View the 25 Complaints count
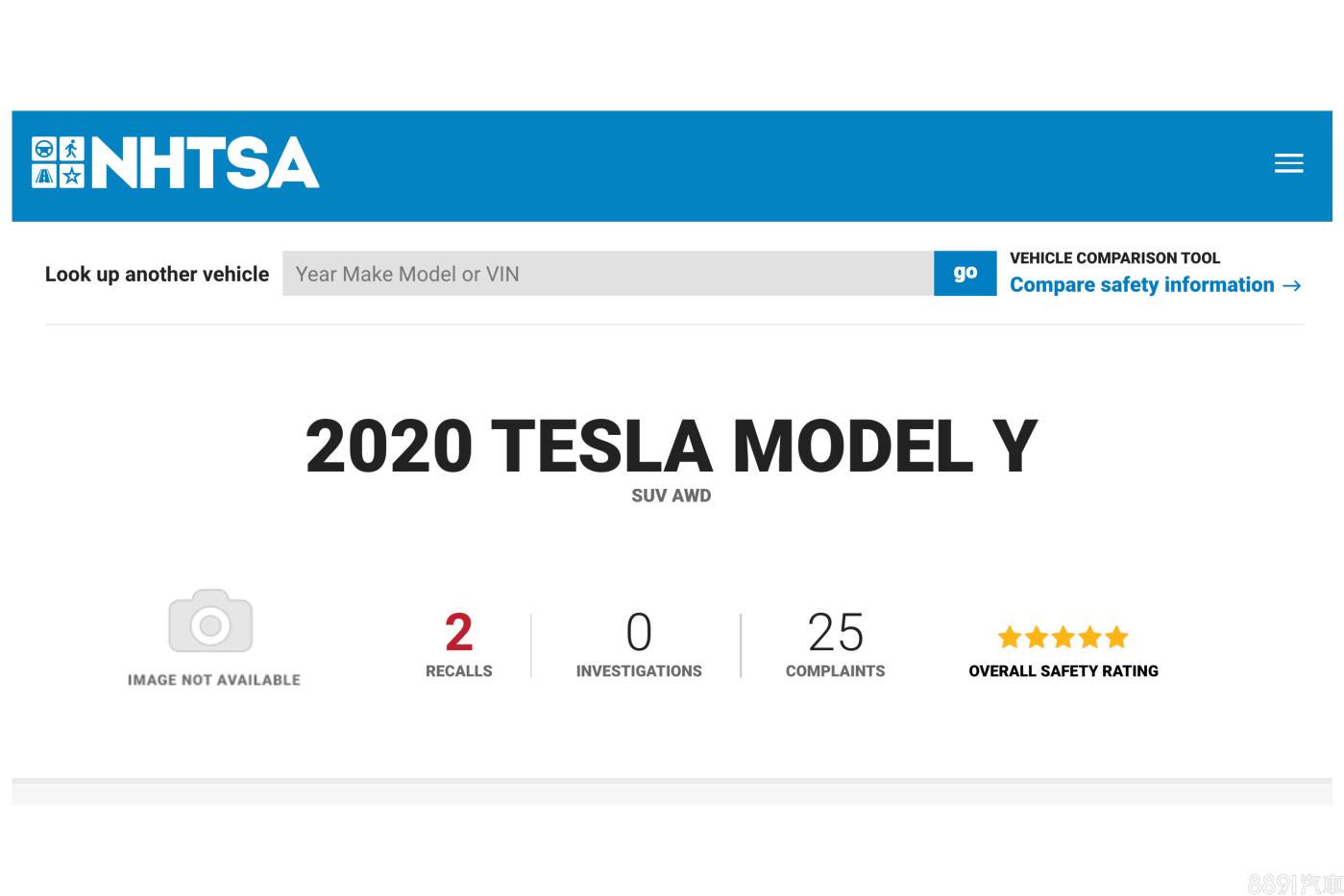This screenshot has width=1344, height=896. (x=836, y=633)
